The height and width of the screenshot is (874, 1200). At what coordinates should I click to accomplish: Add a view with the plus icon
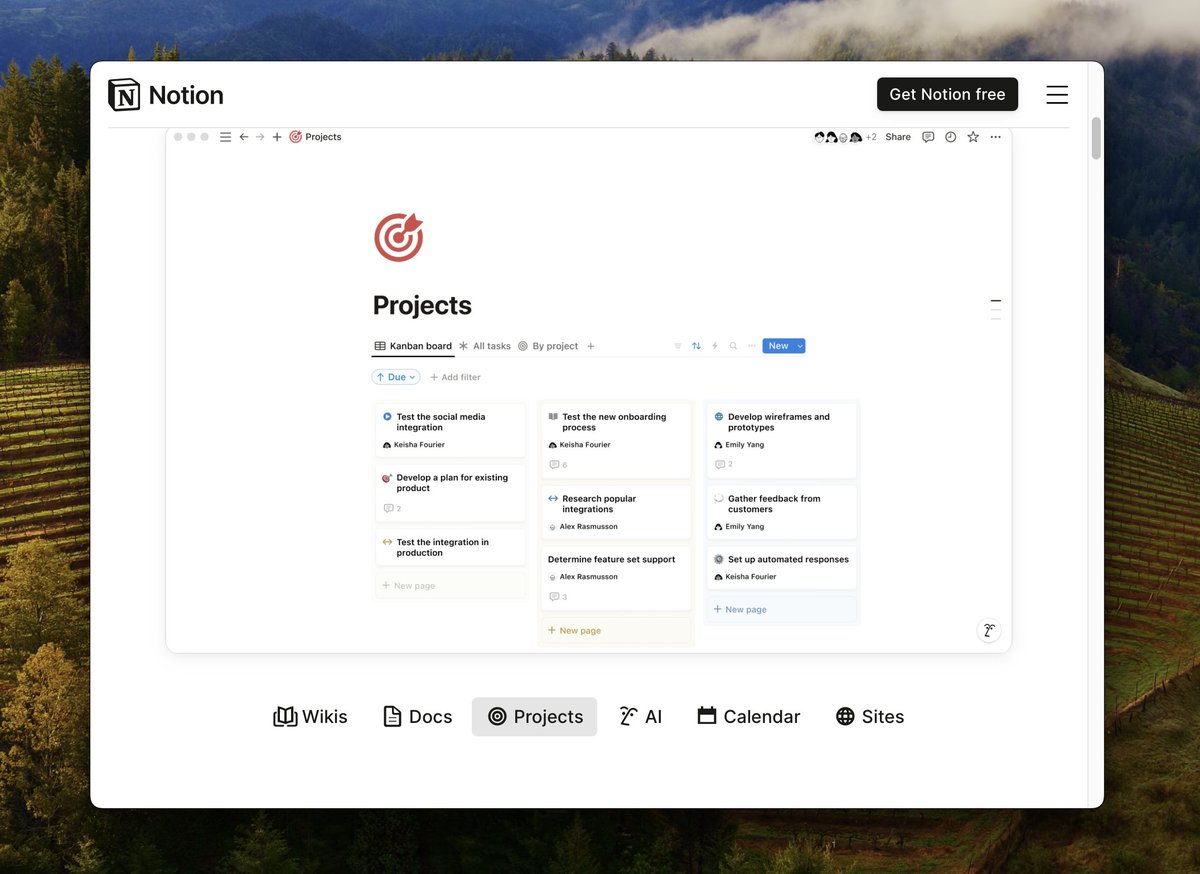click(x=591, y=346)
